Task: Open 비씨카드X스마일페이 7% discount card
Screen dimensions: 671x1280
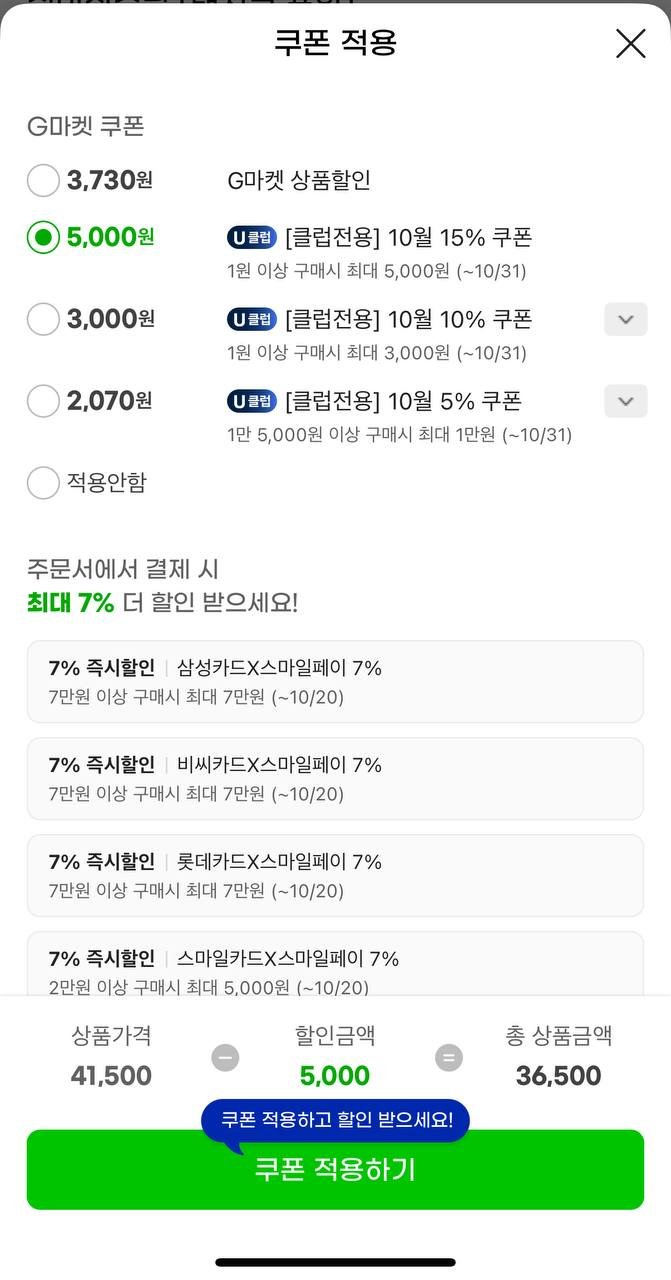Action: 335,778
